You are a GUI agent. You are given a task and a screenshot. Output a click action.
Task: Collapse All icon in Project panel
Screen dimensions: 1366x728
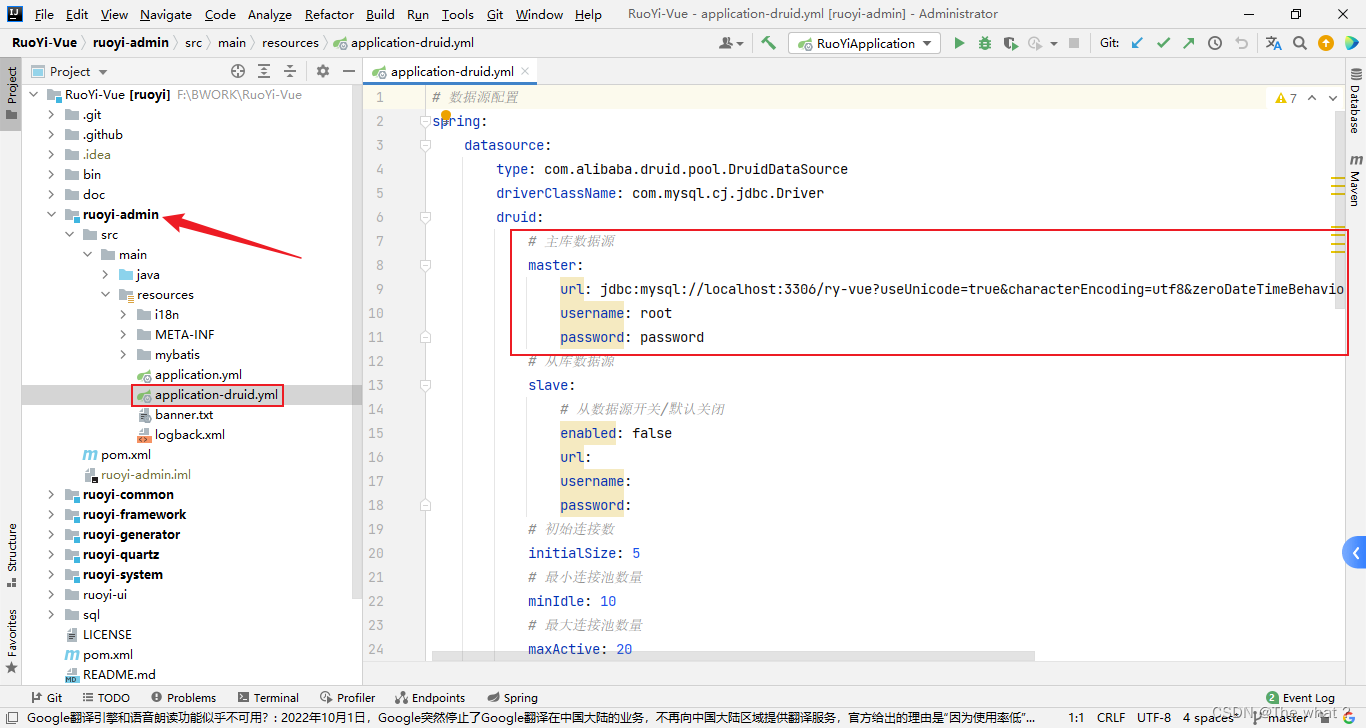point(290,71)
